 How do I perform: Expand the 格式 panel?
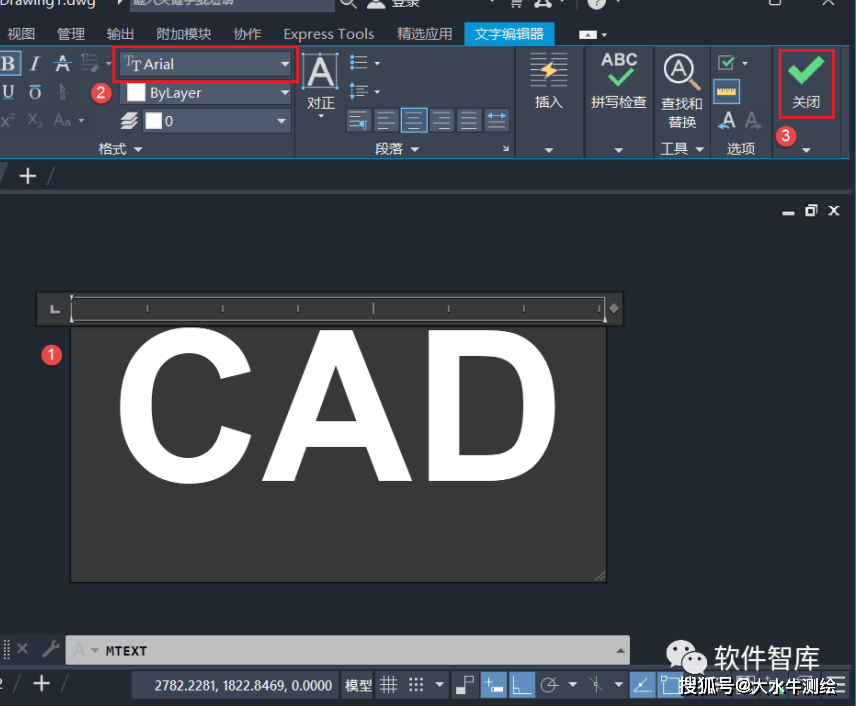pos(120,149)
